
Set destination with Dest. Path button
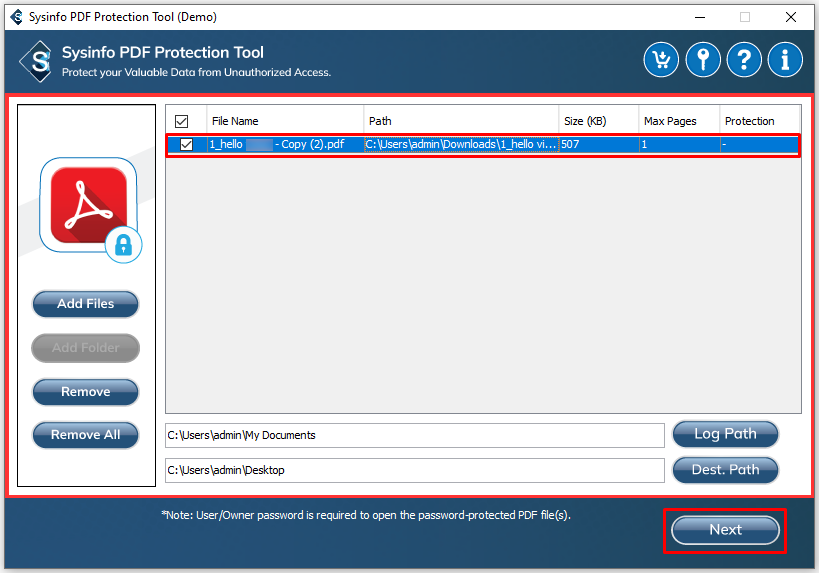click(725, 469)
